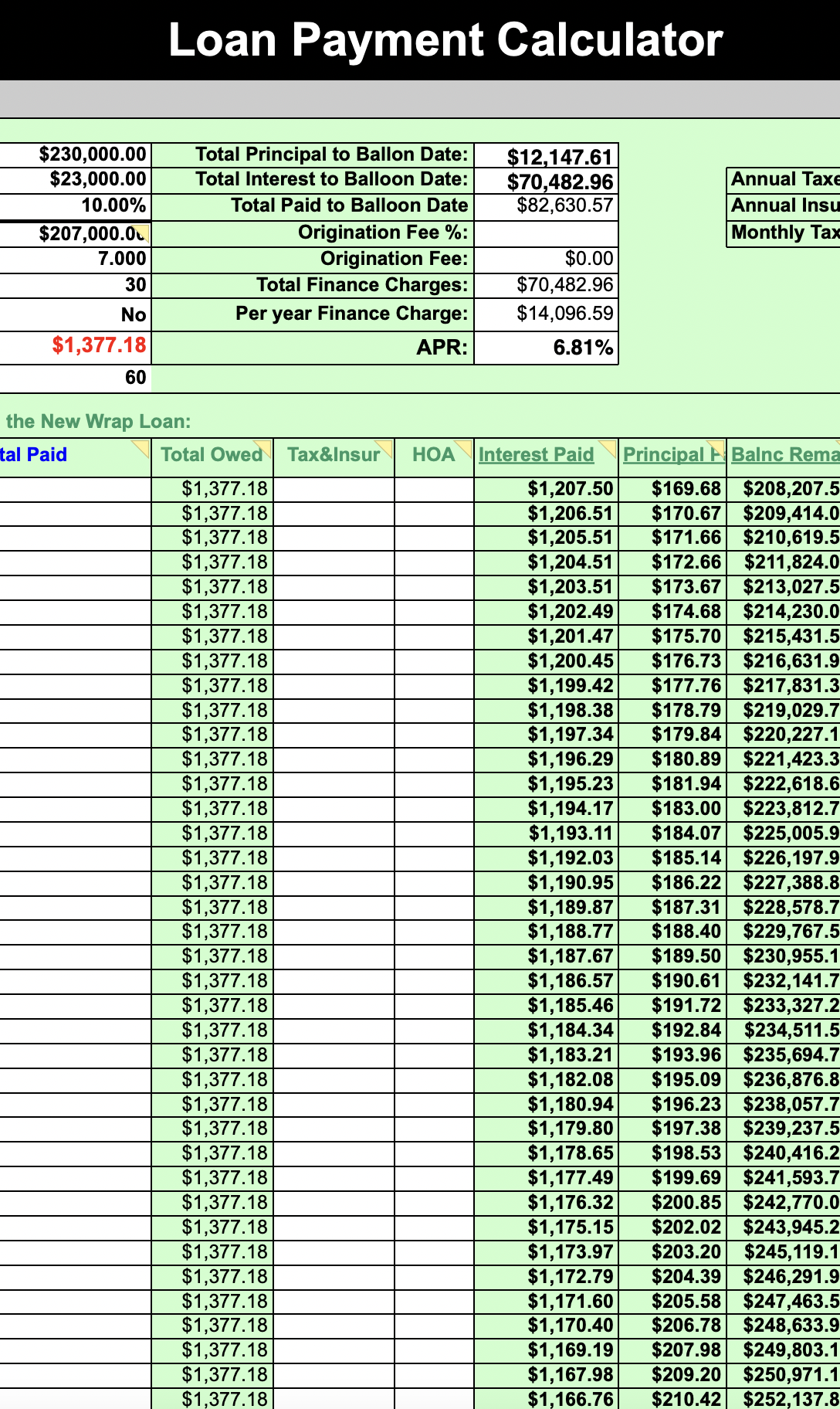Screen dimensions: 840x1409
Task: Select the $169.68 principal cell
Action: pos(672,489)
